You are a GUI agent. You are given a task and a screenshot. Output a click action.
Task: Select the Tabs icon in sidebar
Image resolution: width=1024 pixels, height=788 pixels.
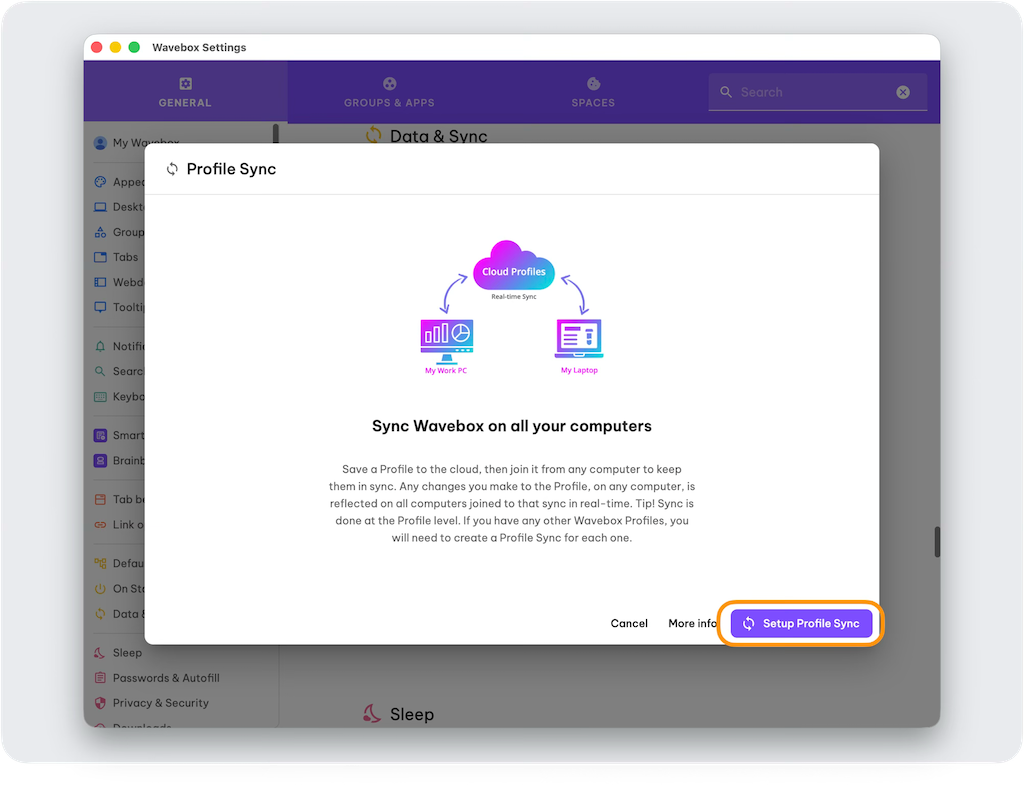point(100,257)
